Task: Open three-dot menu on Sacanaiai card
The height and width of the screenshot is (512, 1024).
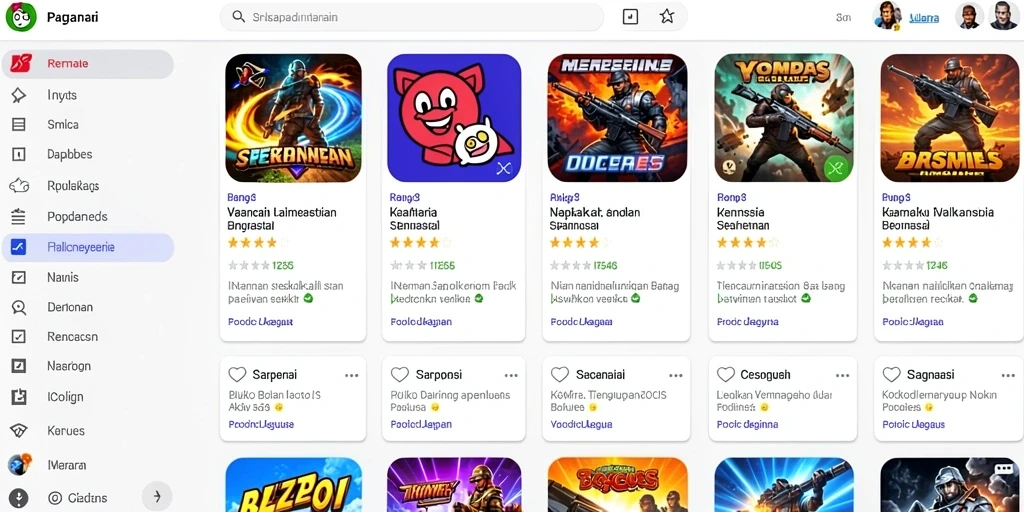Action: click(x=675, y=376)
